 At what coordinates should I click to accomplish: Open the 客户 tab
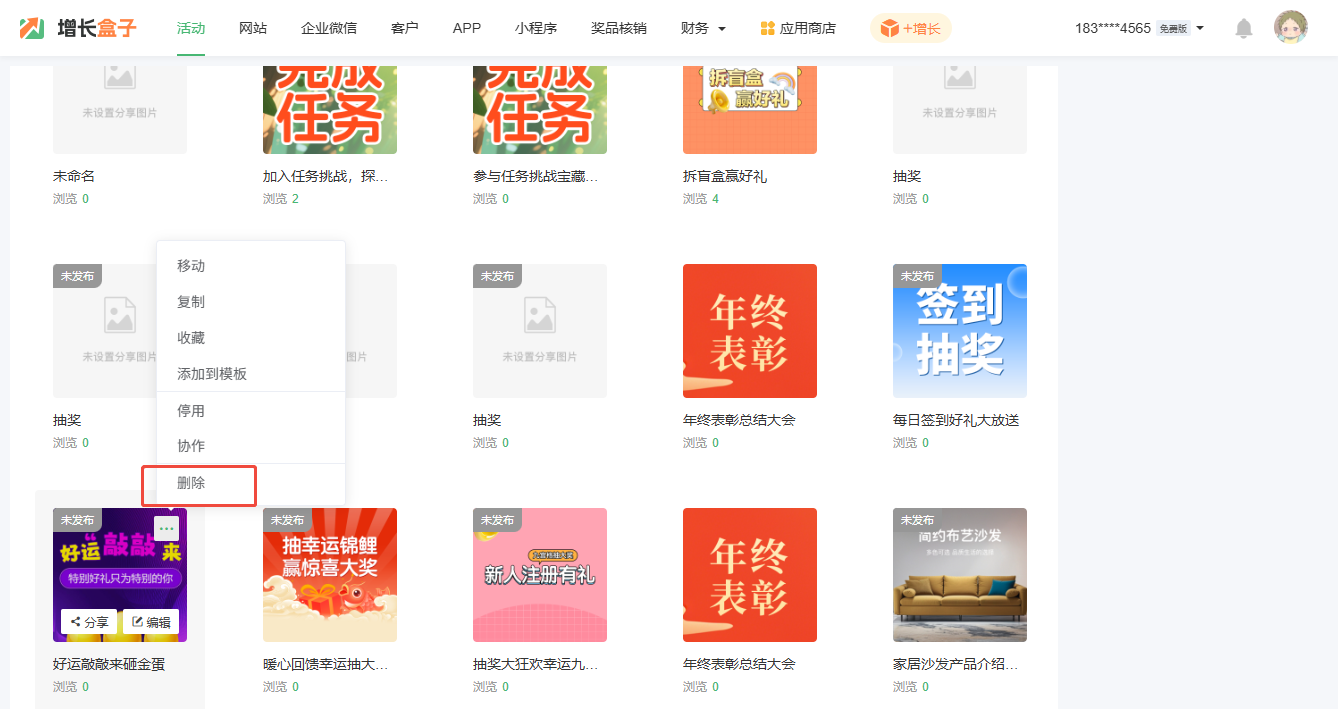(x=405, y=28)
